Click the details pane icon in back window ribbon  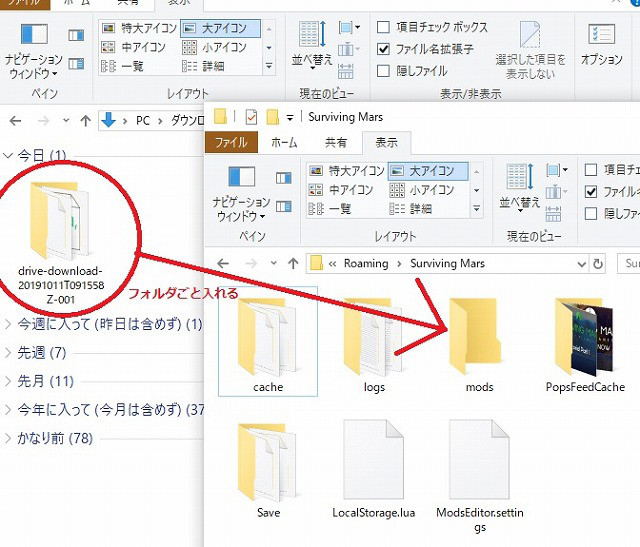click(x=76, y=64)
